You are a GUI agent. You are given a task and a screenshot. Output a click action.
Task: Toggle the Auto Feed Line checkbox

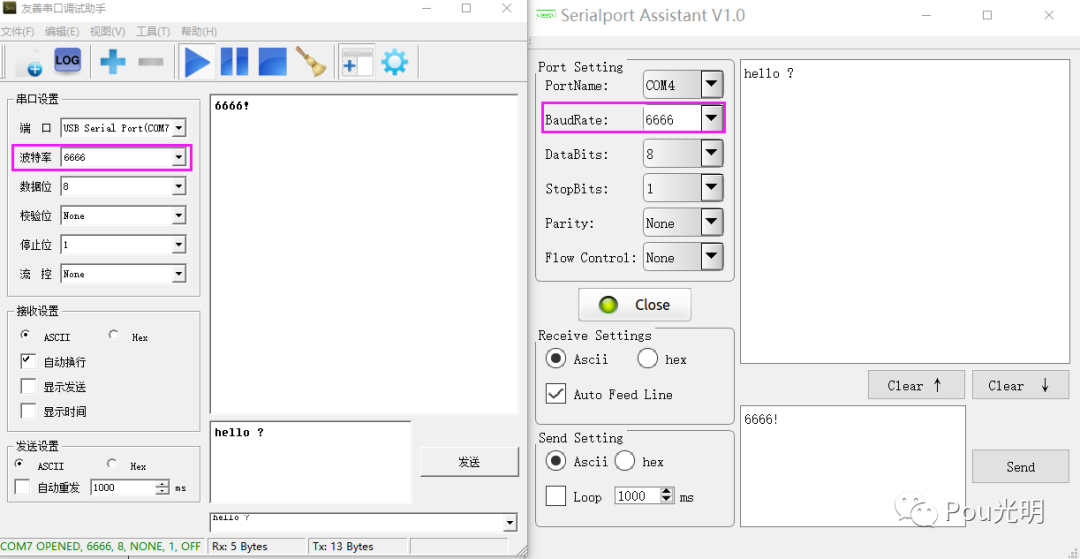tap(555, 394)
